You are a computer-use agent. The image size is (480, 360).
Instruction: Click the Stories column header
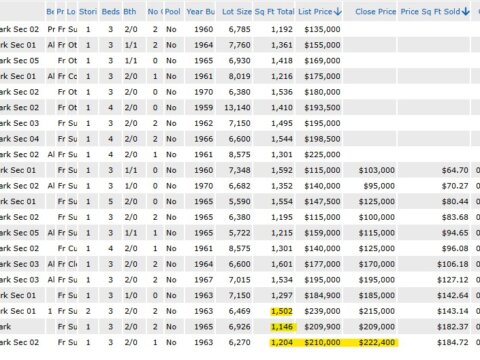pyautogui.click(x=88, y=12)
